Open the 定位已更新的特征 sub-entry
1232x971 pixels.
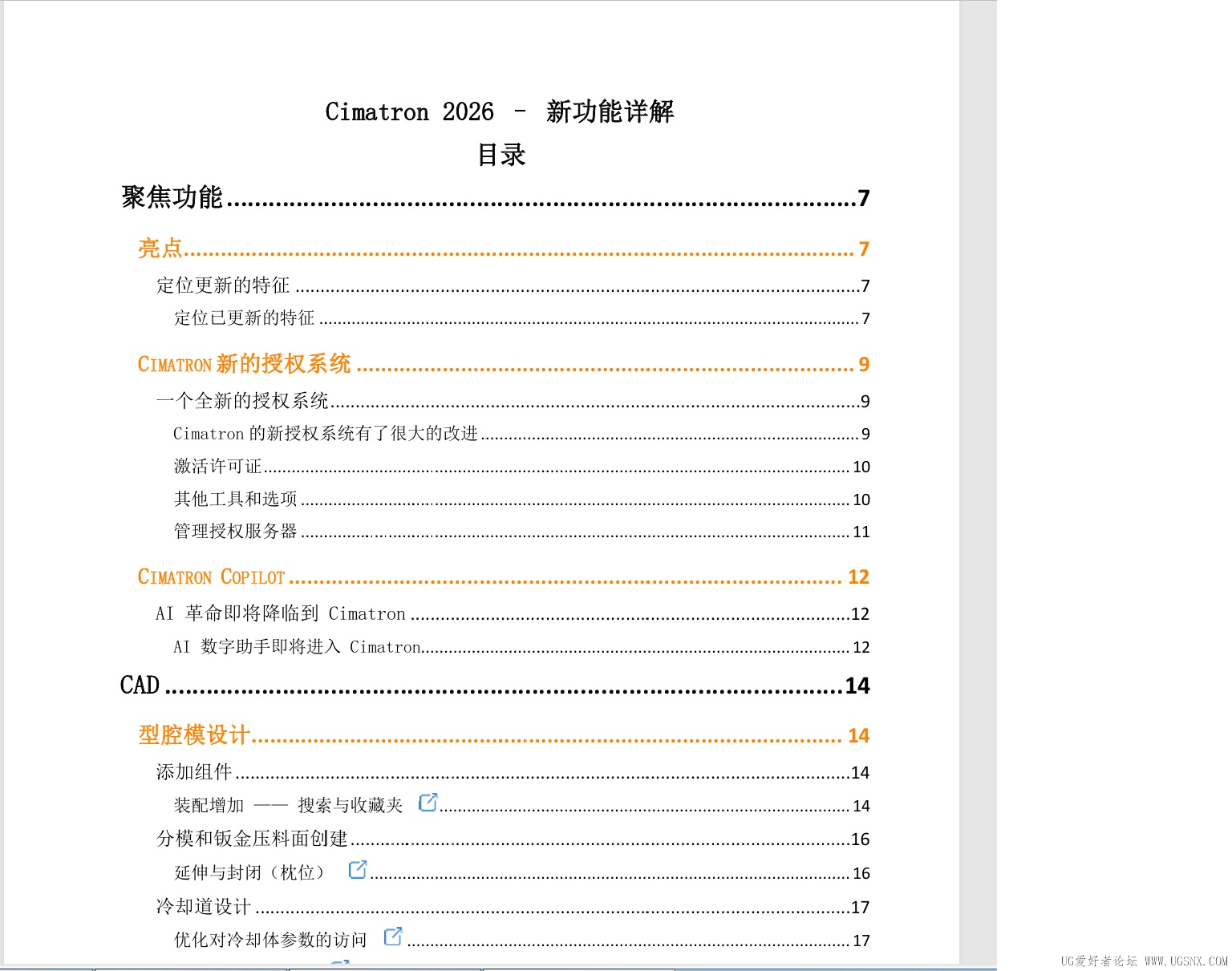pos(522,318)
